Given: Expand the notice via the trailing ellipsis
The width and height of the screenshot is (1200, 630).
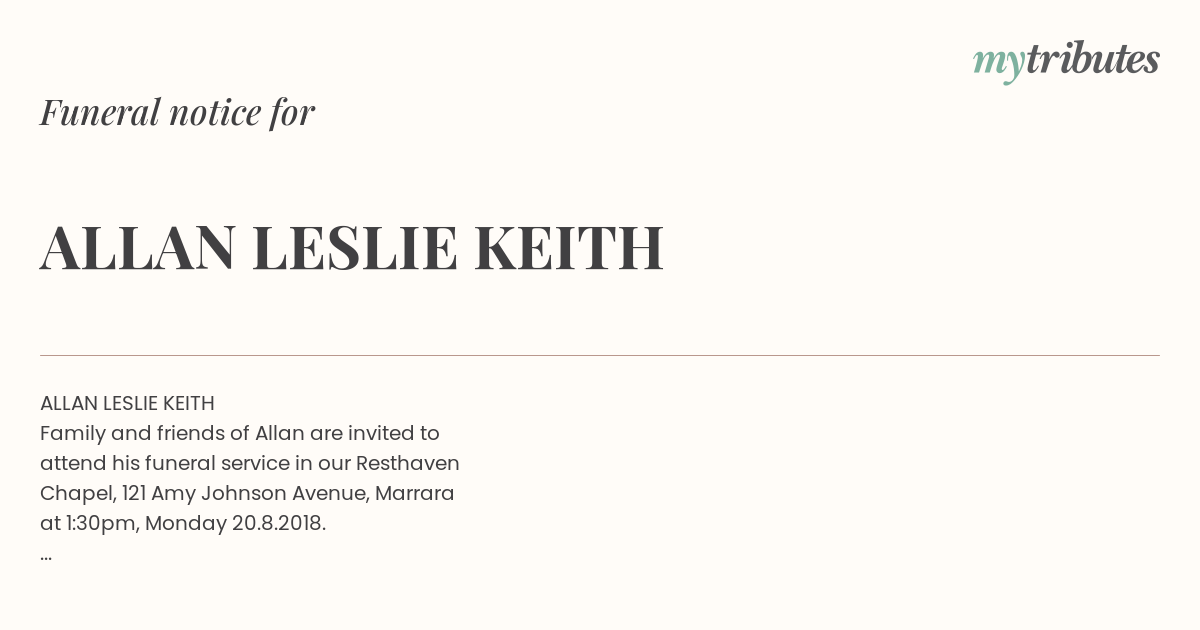Looking at the screenshot, I should tap(46, 556).
